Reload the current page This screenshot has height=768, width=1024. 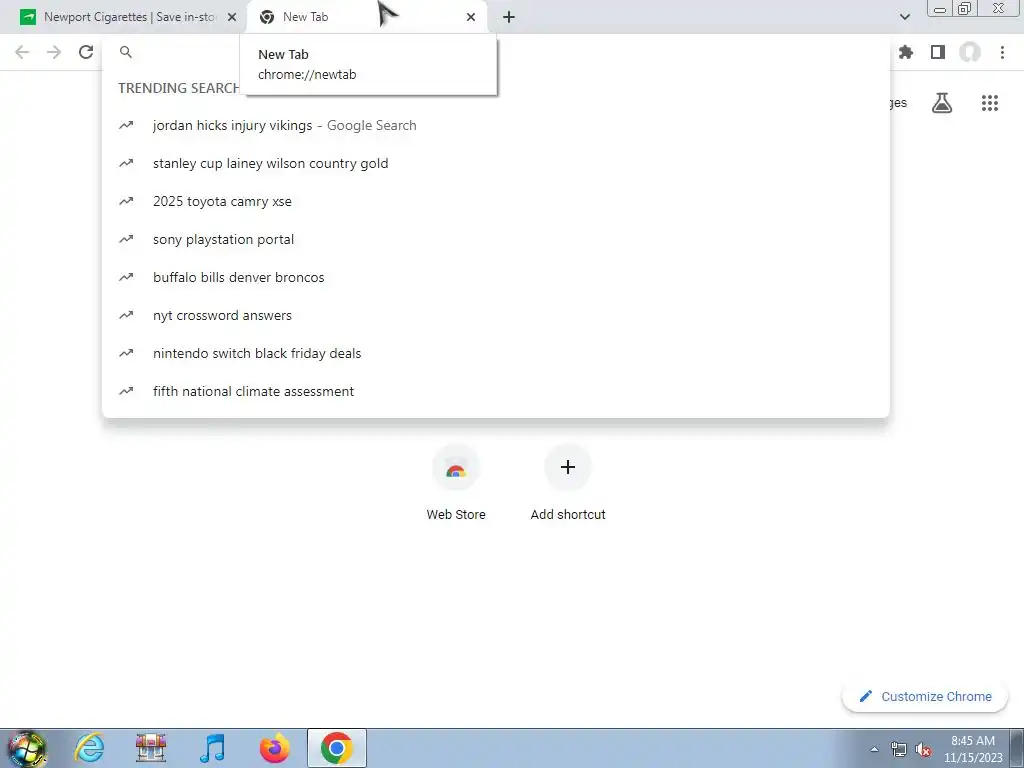coord(86,52)
